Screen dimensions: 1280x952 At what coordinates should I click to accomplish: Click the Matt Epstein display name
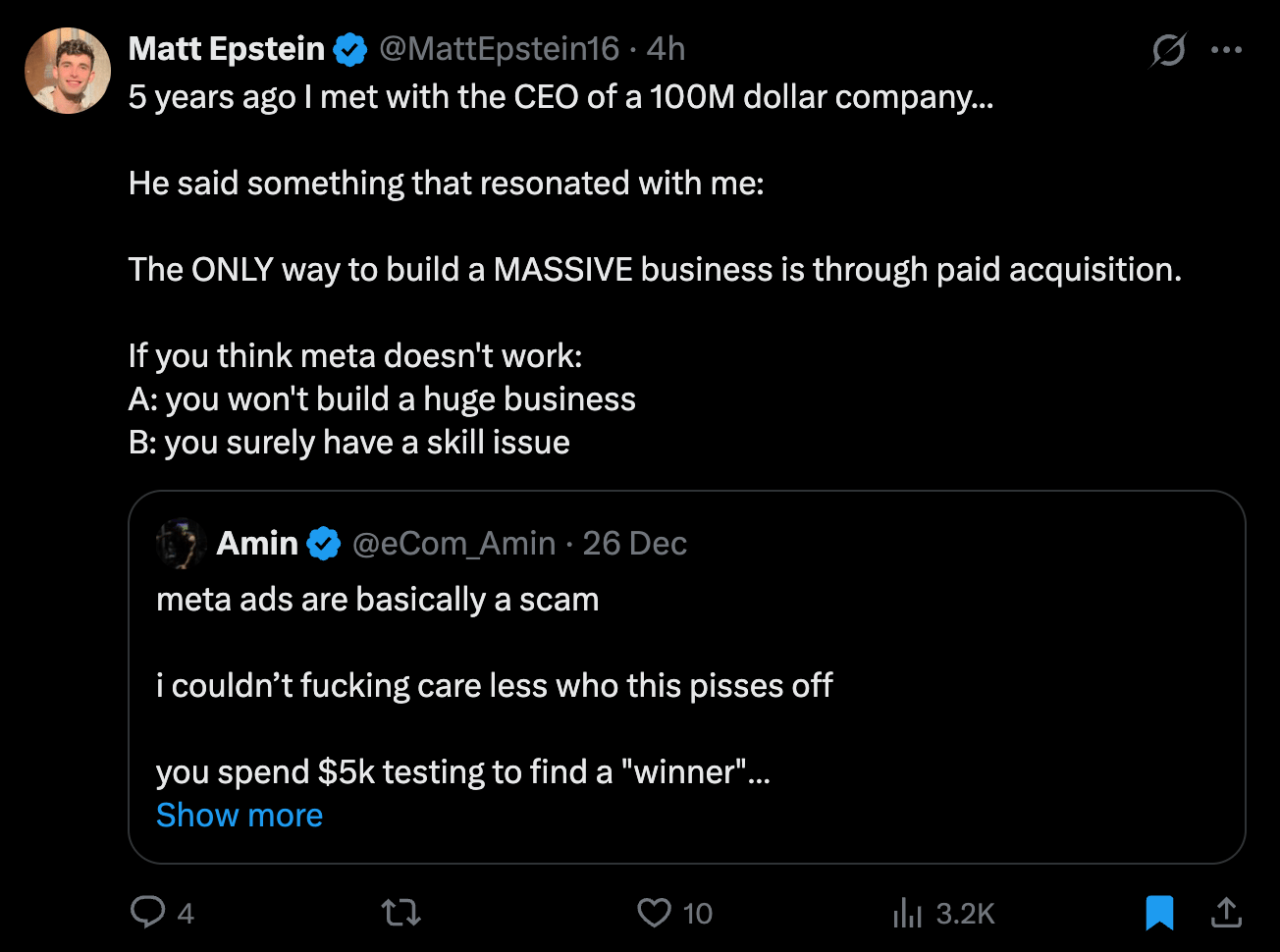pos(227,49)
